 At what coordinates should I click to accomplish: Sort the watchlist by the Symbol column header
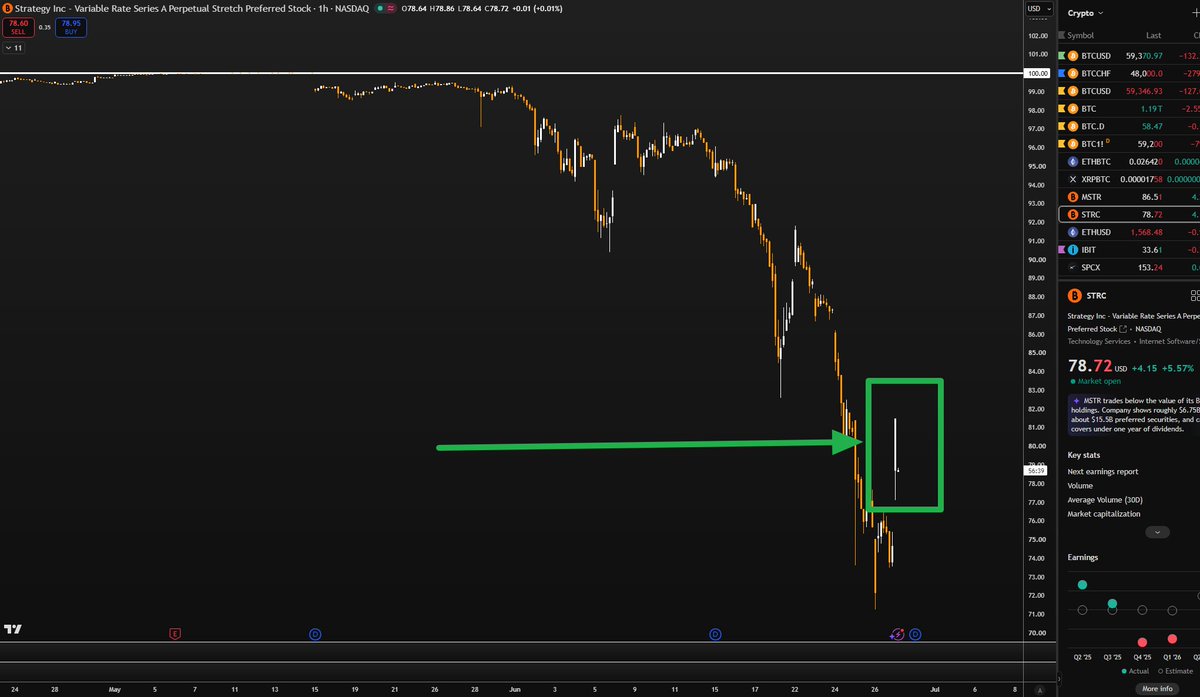click(1081, 35)
